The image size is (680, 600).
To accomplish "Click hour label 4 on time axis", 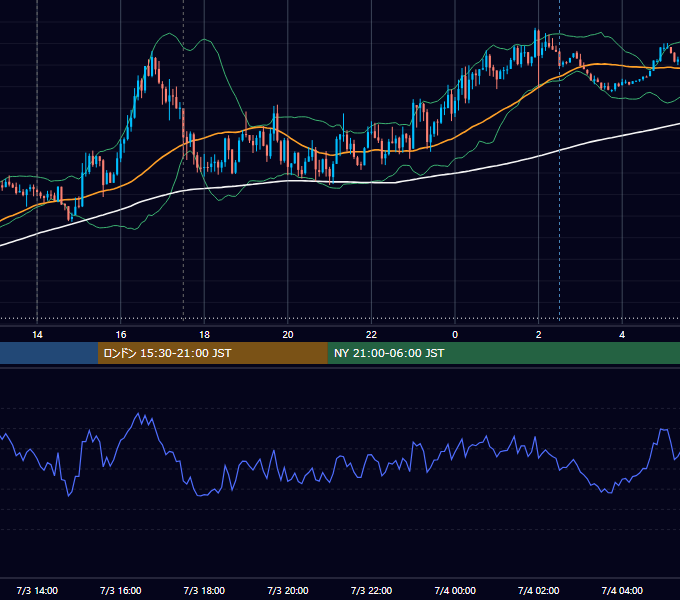I will click(622, 335).
